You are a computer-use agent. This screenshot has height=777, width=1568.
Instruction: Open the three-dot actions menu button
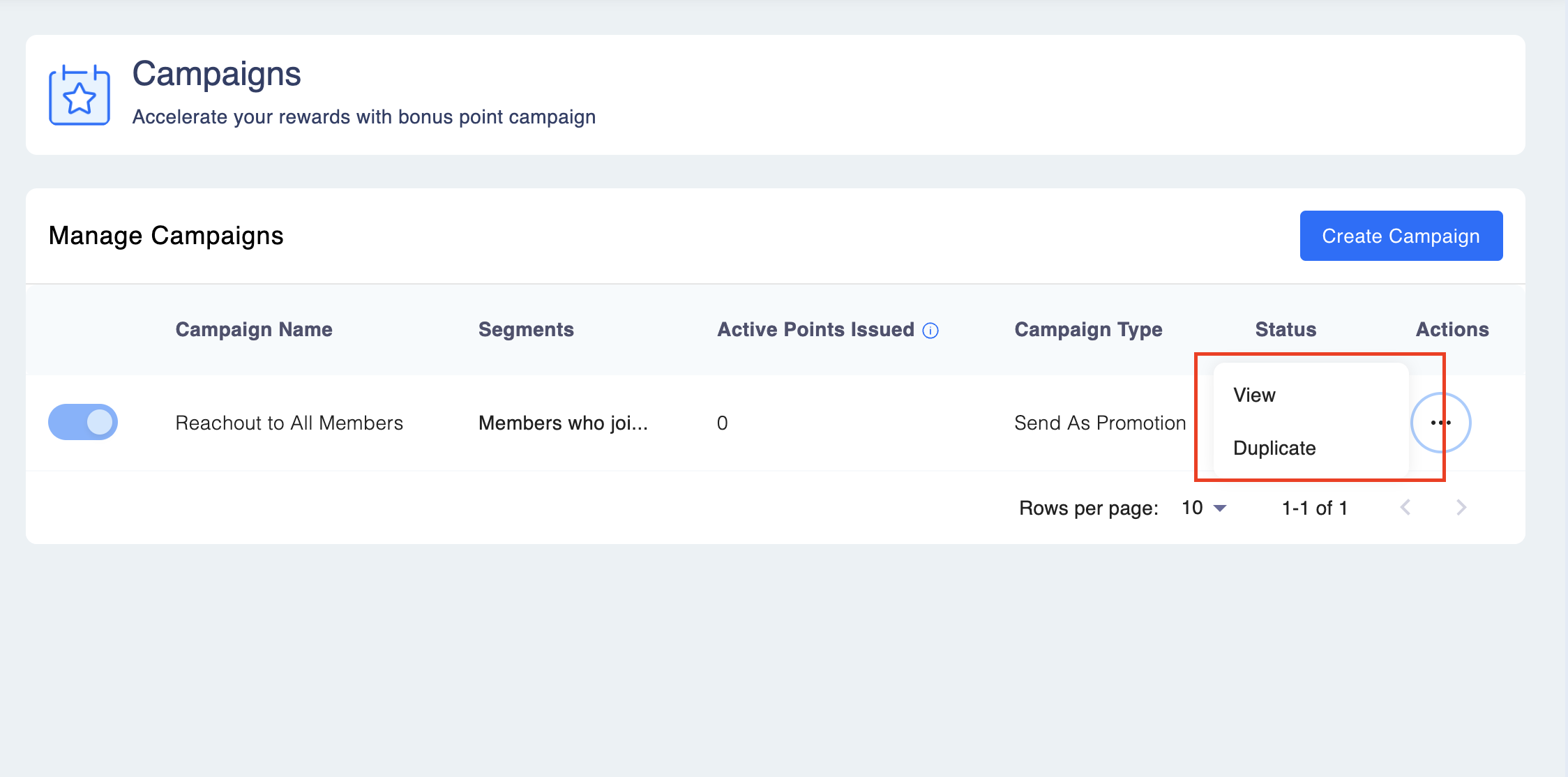(1440, 423)
